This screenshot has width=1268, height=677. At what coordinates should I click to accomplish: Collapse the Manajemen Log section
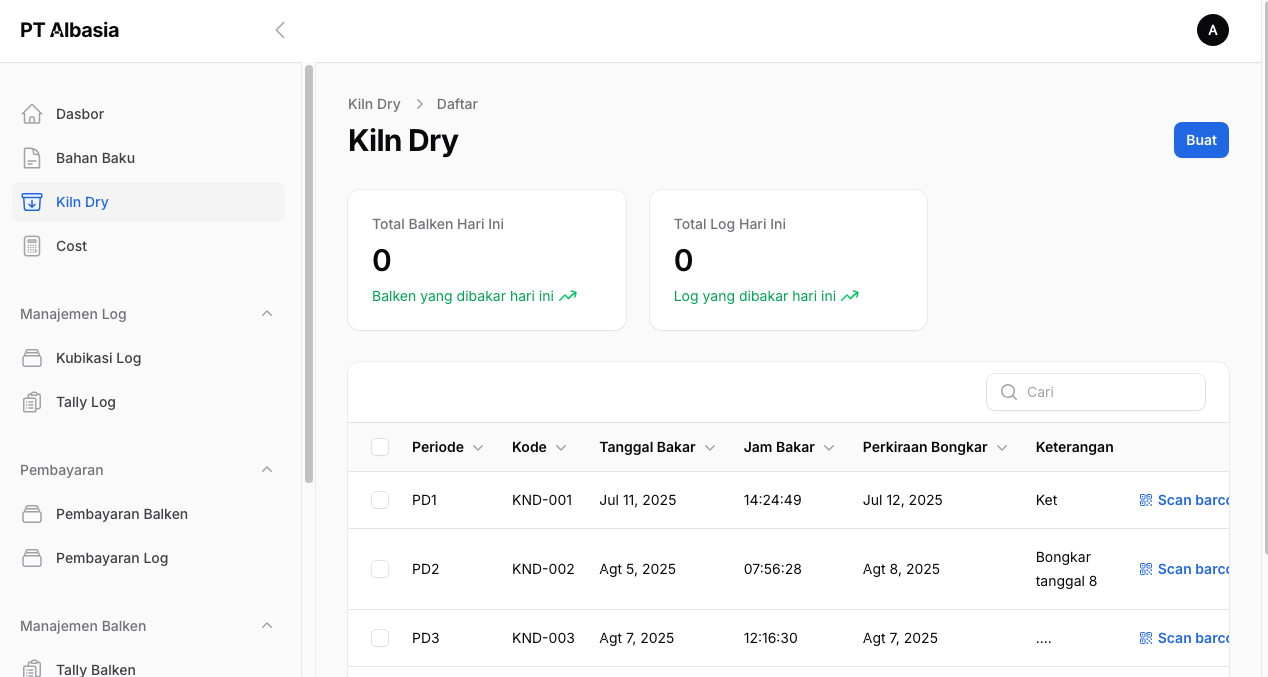[x=267, y=314]
